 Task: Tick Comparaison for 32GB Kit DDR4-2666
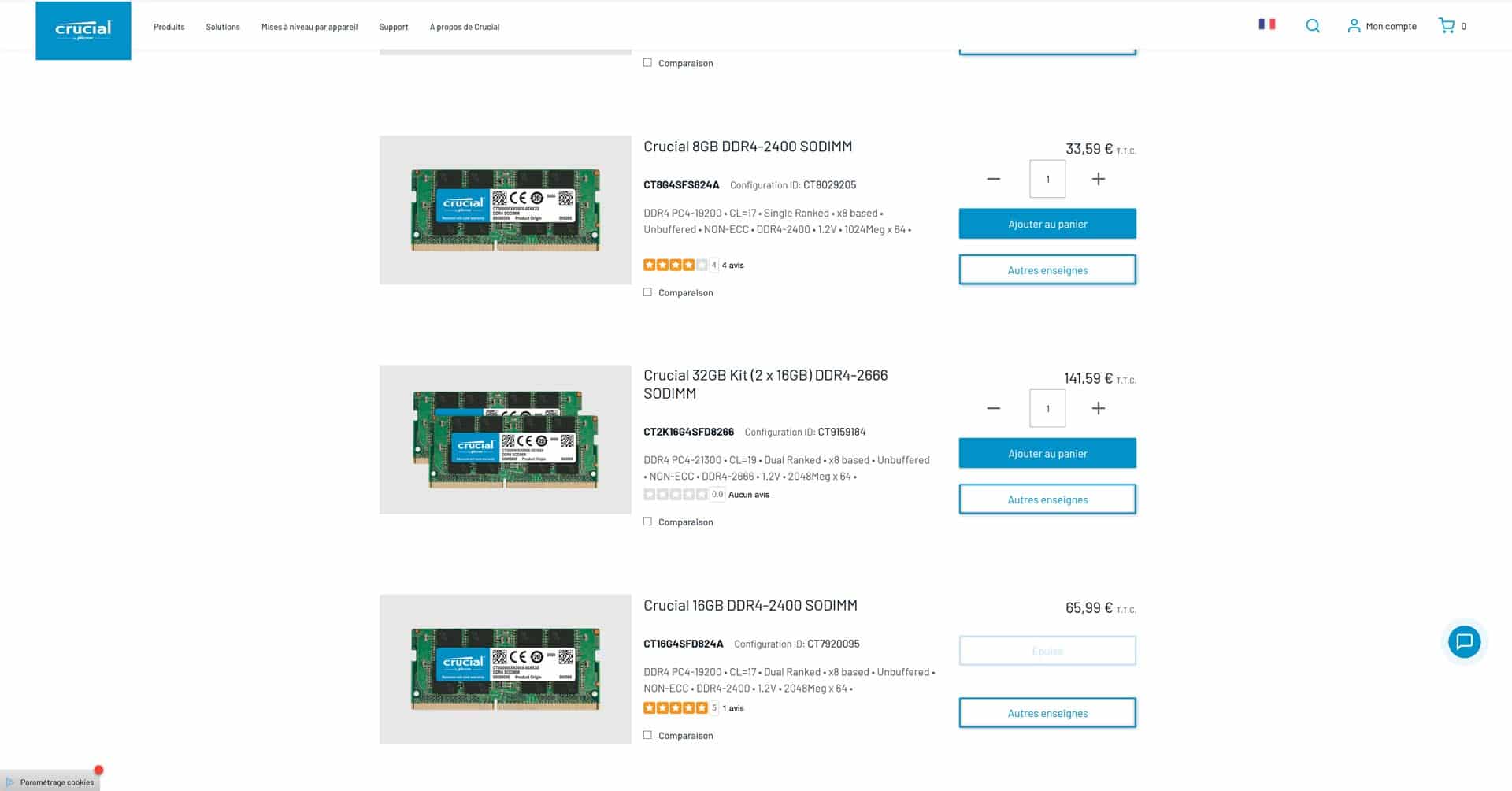tap(647, 522)
